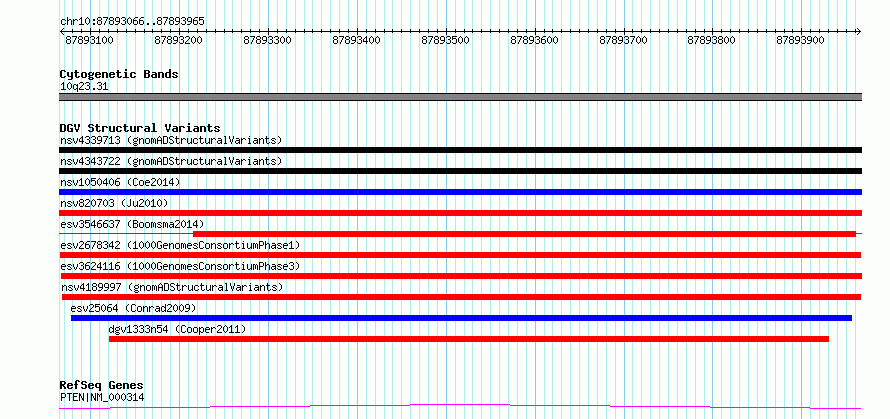The image size is (890, 419).
Task: Click ruler position 87893900
Action: 800,40
